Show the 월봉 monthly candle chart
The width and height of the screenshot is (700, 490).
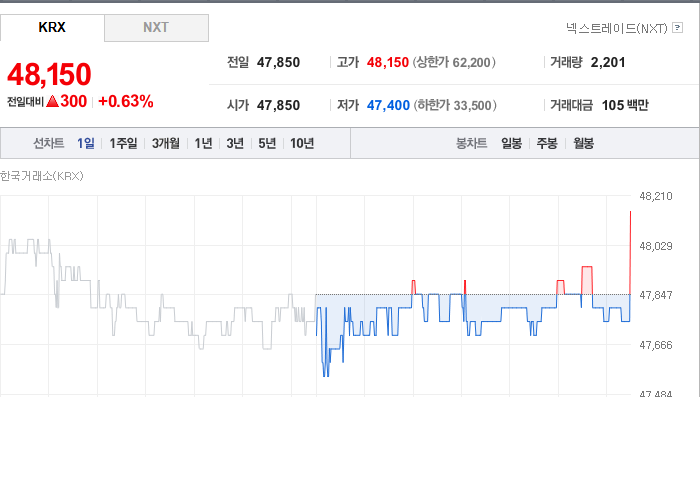tap(583, 143)
